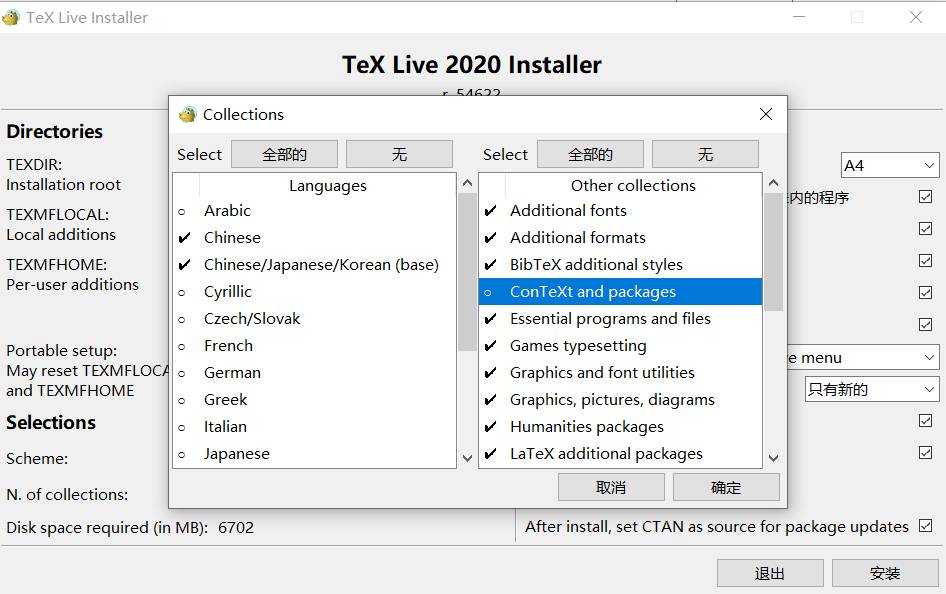Click TeX Live Installer title bar icon

coord(11,17)
